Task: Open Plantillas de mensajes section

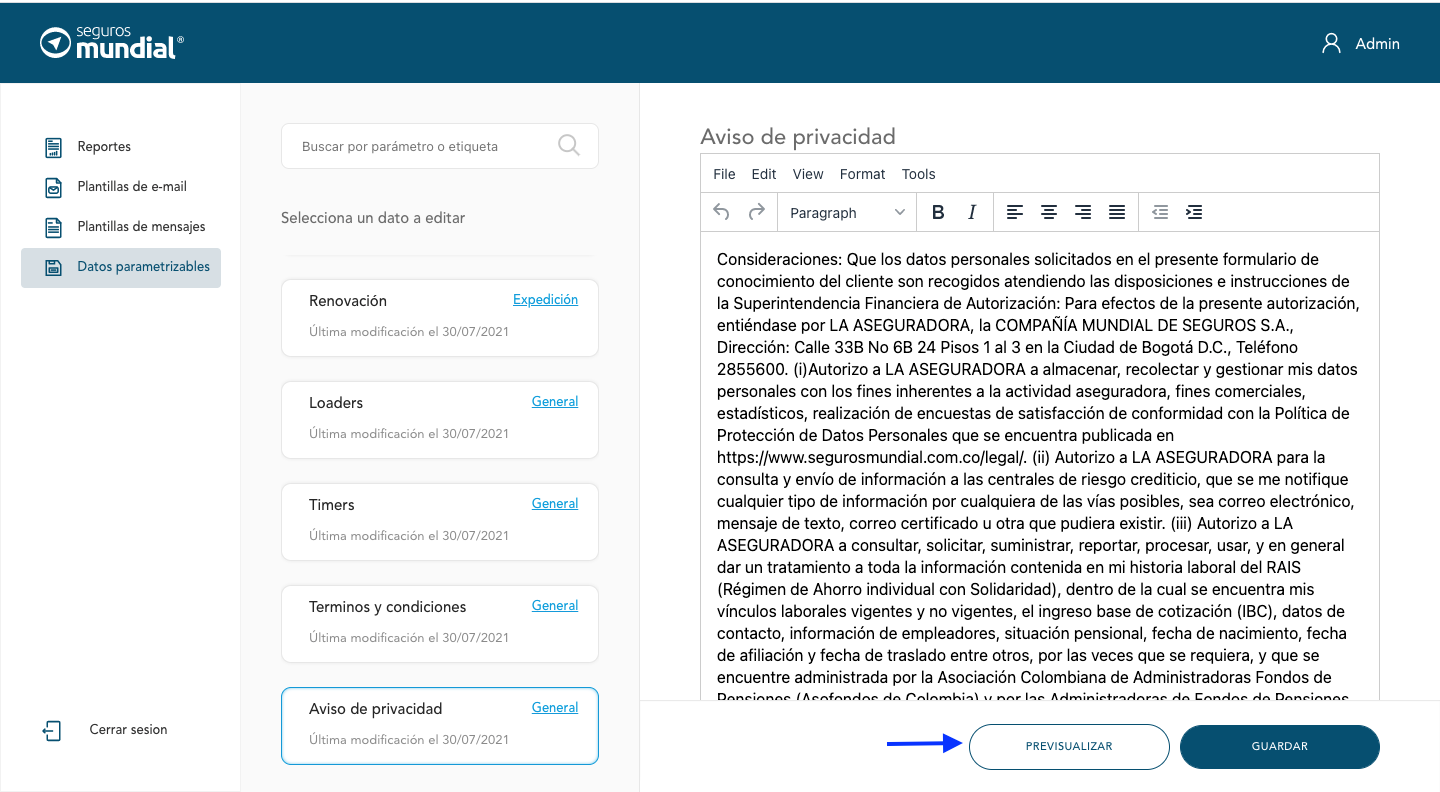Action: 141,227
